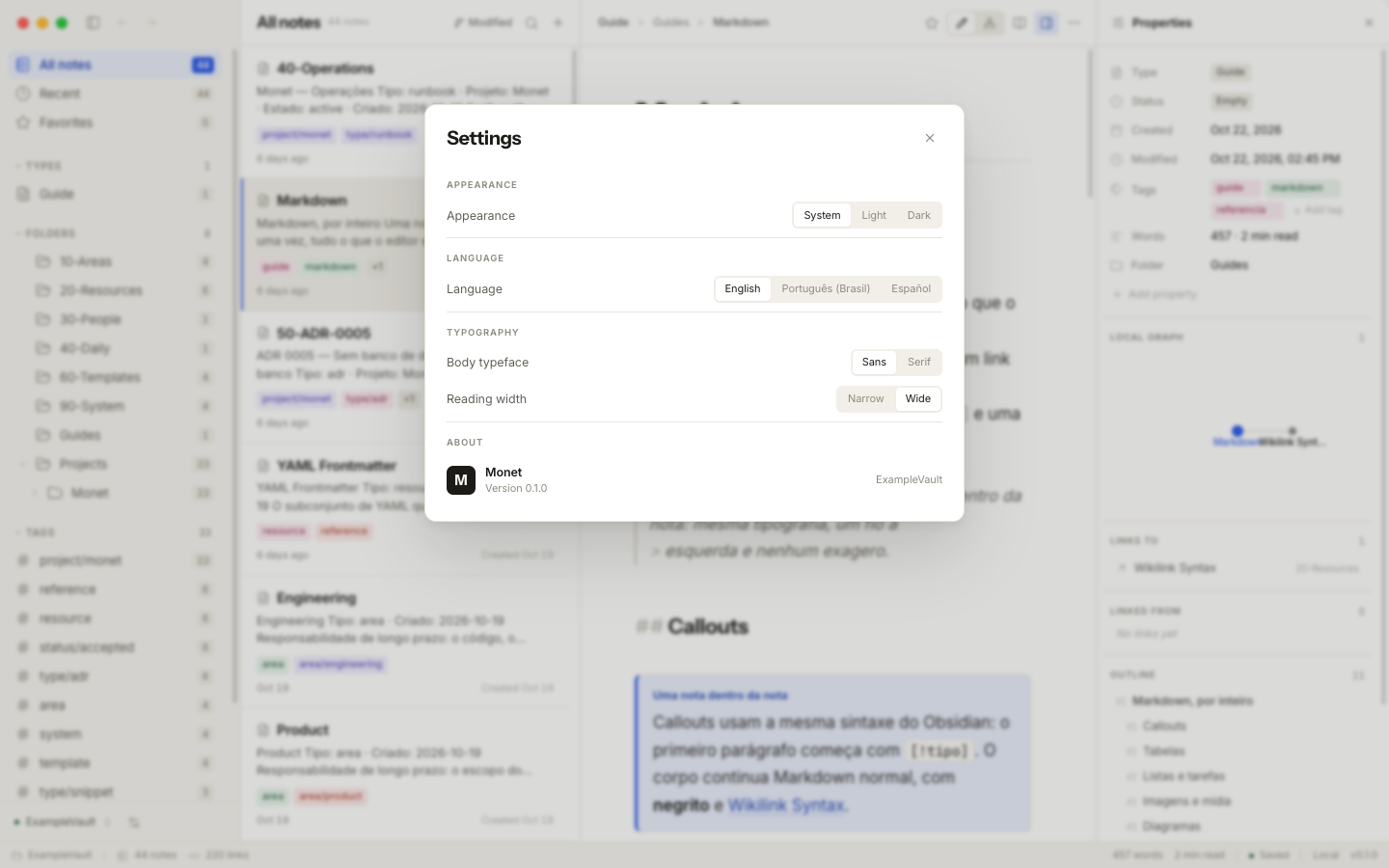
Task: Filter by the project/monet tag
Action: click(x=114, y=560)
